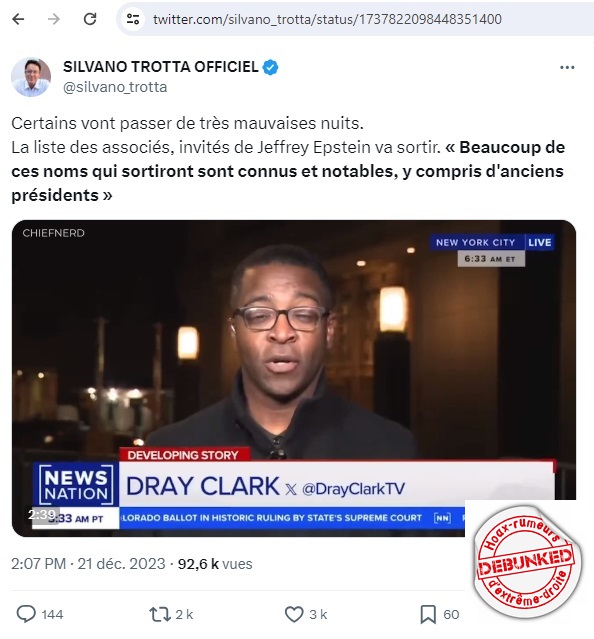594x639 pixels.
Task: Reload the page
Action: click(90, 19)
